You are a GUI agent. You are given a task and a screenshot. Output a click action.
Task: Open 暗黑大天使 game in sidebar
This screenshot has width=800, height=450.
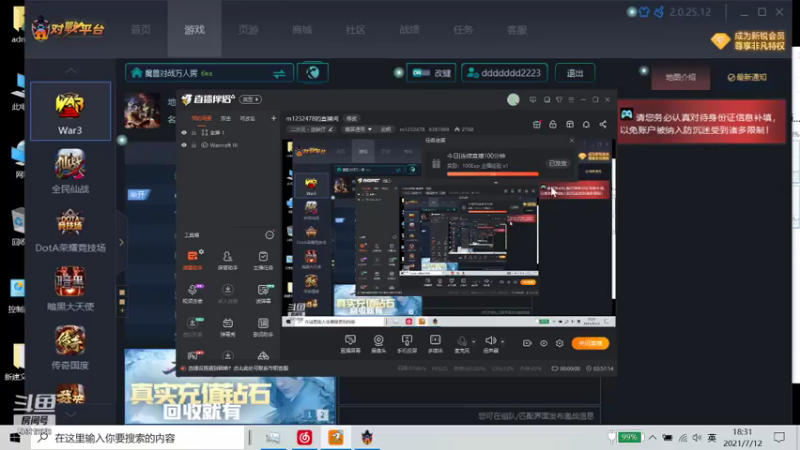[x=70, y=289]
